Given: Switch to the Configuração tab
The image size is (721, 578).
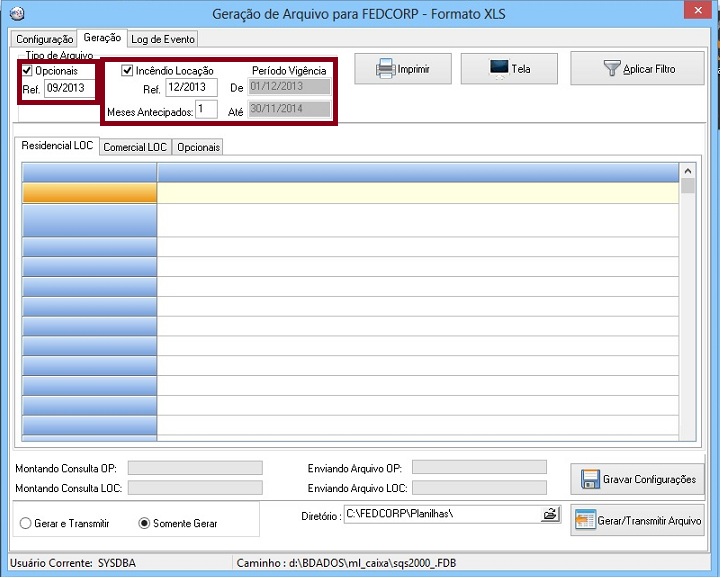Looking at the screenshot, I should (x=45, y=39).
